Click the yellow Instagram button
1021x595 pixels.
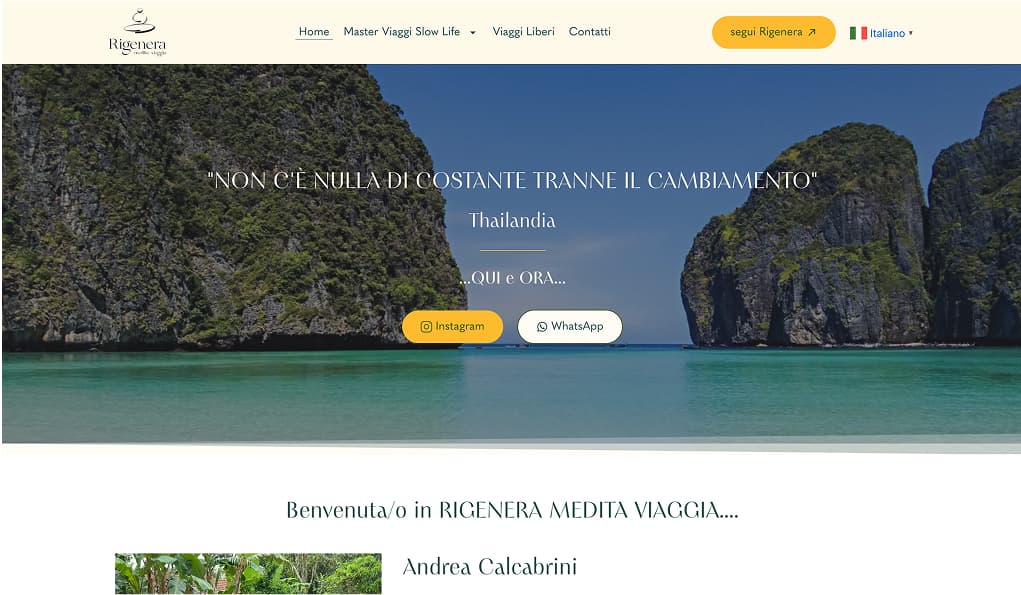pyautogui.click(x=453, y=327)
